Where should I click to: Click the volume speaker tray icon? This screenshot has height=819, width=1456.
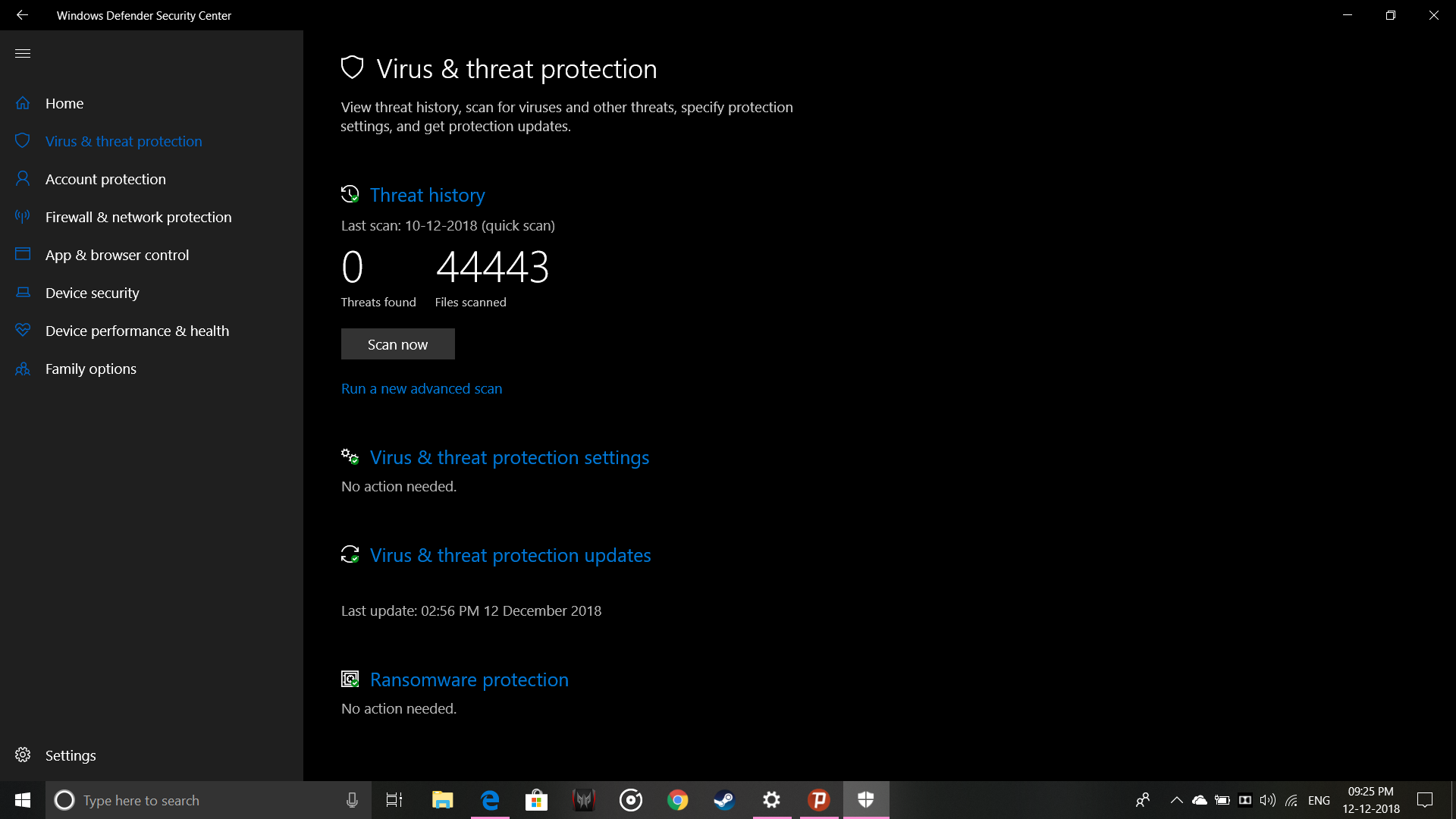1268,800
